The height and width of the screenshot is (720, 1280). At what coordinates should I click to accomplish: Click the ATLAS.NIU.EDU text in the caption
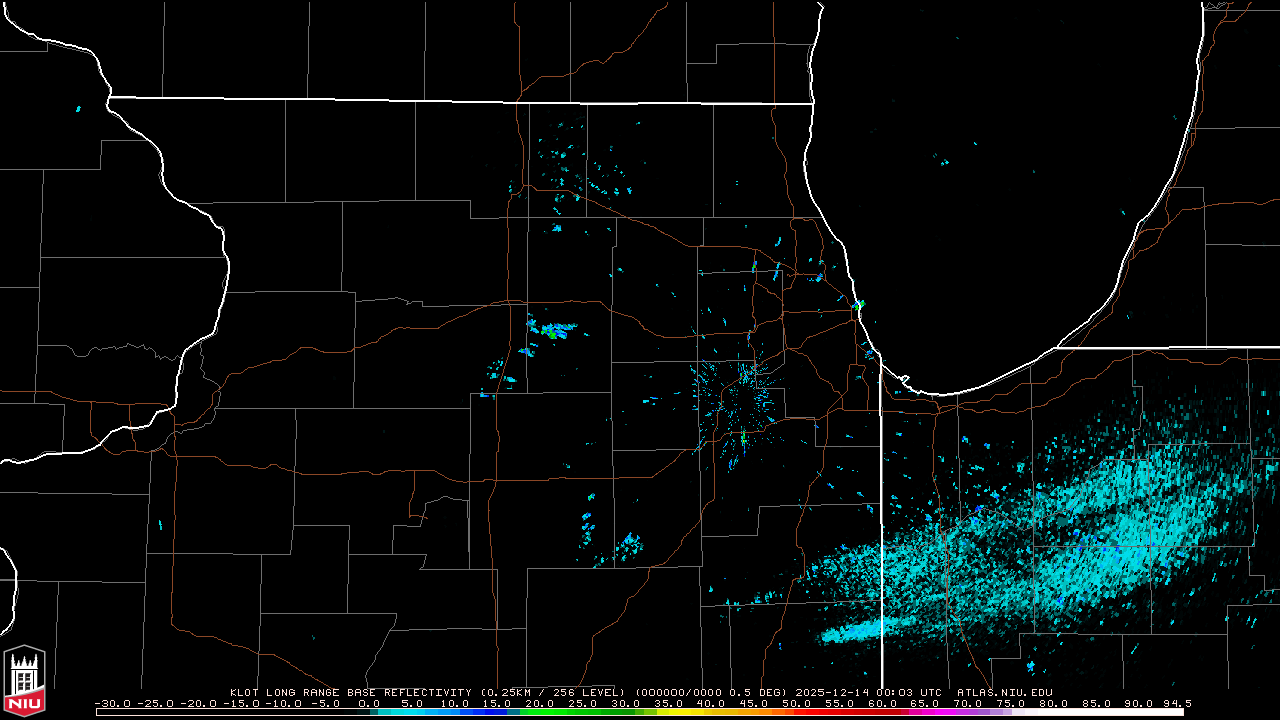(1004, 692)
